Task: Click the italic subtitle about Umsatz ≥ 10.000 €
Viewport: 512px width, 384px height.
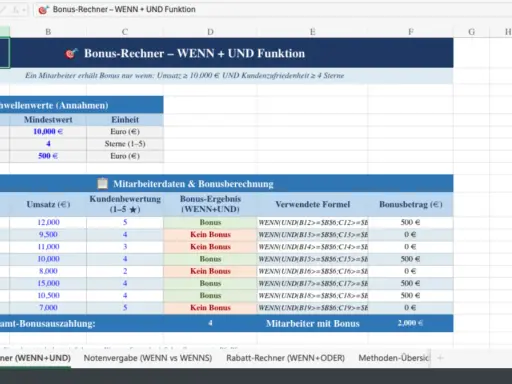Action: [185, 76]
